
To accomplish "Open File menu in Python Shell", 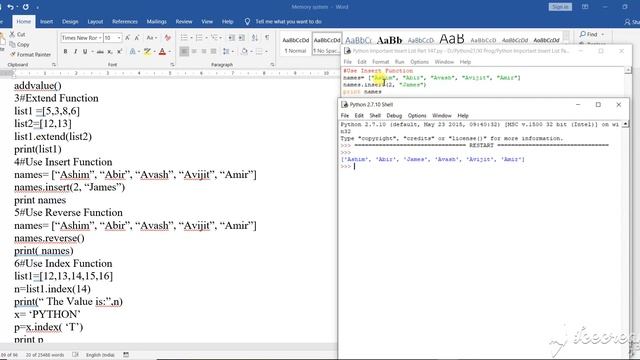I will pos(344,116).
